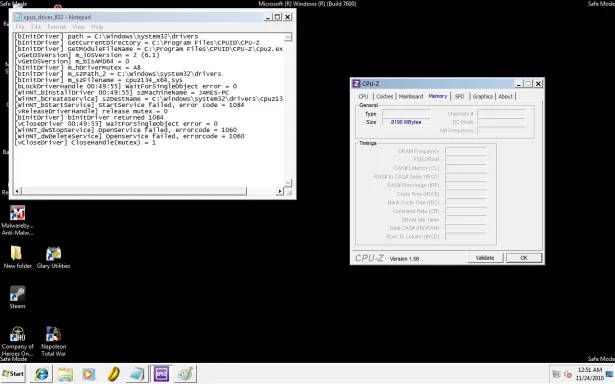
Task: Switch to the Caches tab
Action: coord(384,96)
